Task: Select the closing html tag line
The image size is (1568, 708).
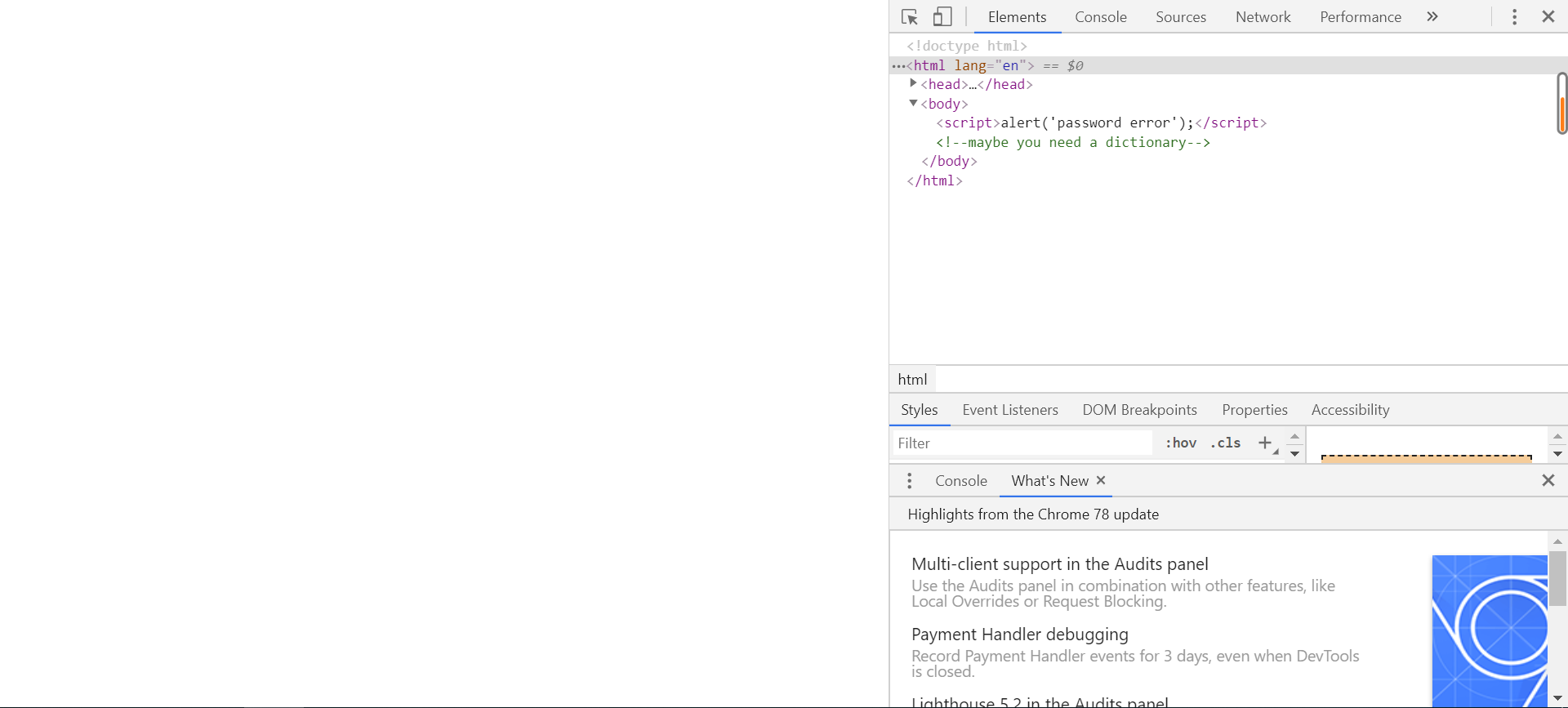Action: point(934,180)
